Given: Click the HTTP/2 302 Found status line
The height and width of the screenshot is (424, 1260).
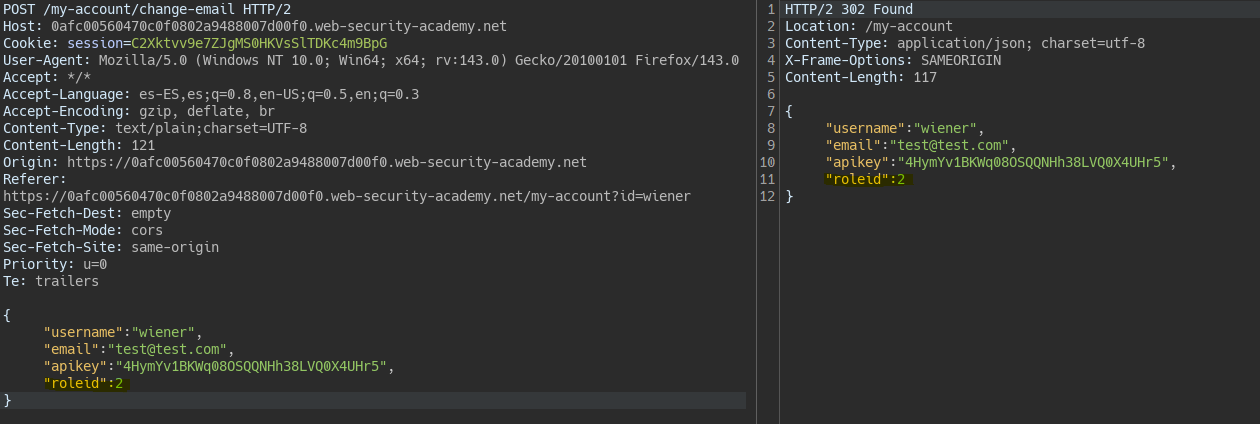Looking at the screenshot, I should point(849,9).
